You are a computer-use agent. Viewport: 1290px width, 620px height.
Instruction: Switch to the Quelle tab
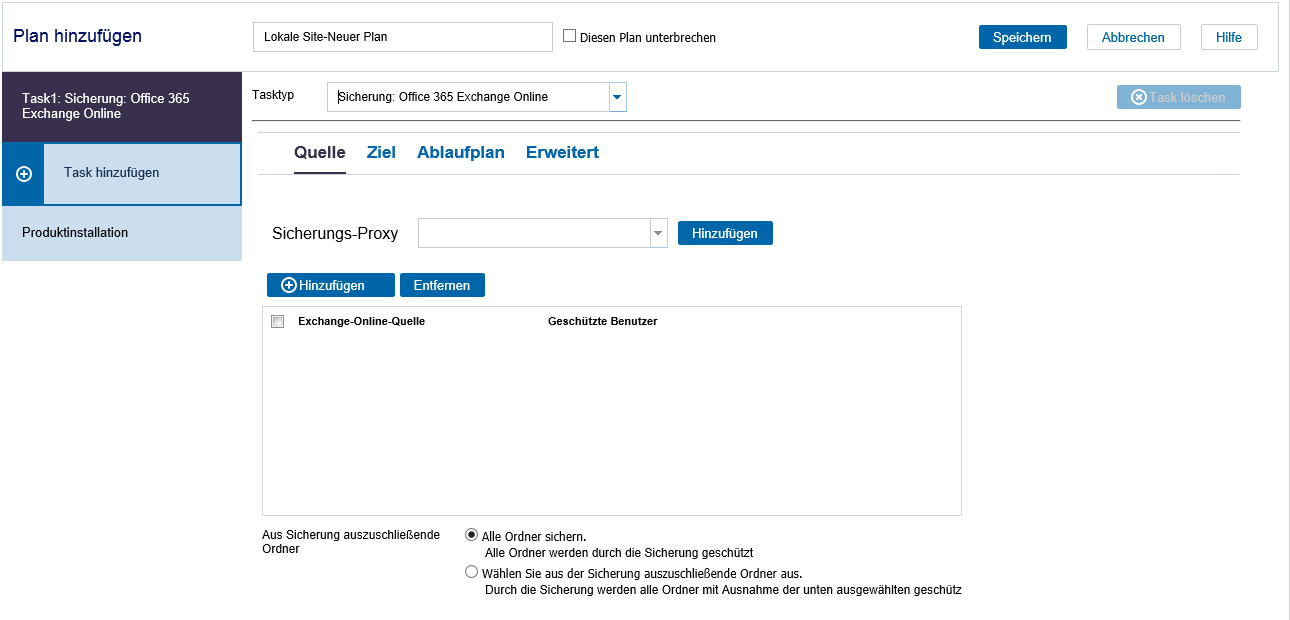click(x=320, y=153)
